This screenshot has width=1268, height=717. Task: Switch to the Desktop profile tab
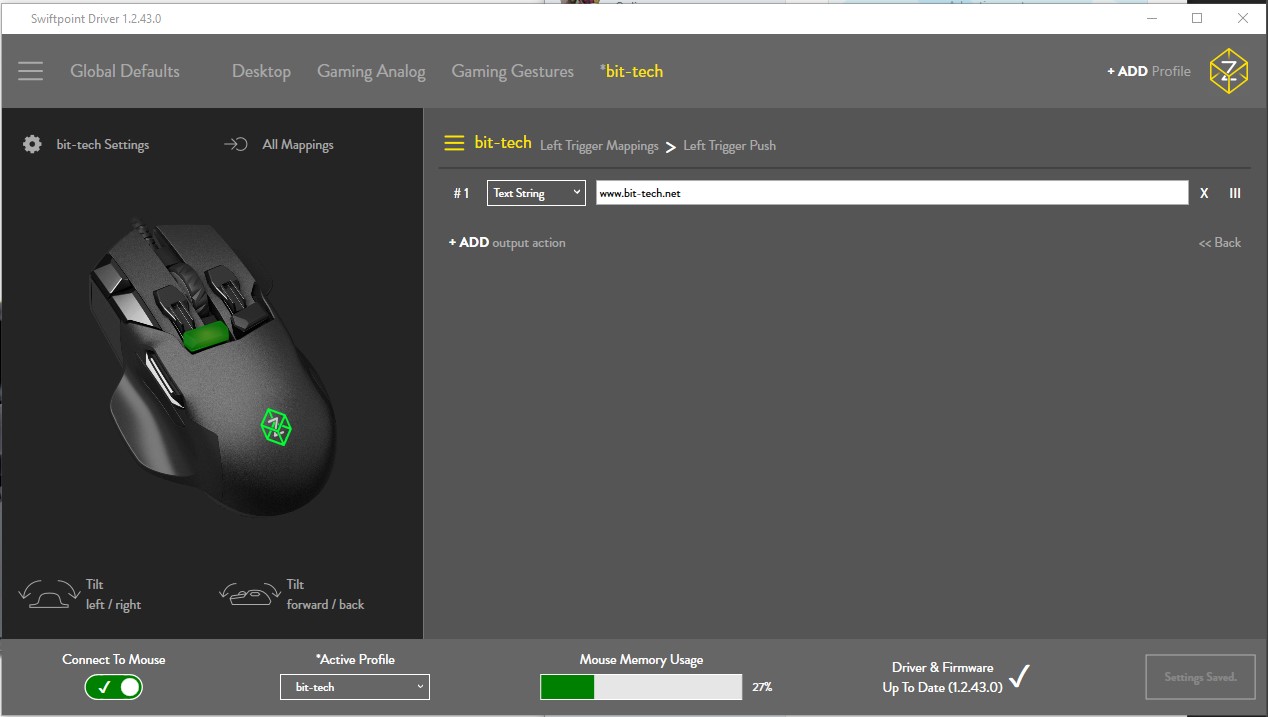tap(261, 71)
